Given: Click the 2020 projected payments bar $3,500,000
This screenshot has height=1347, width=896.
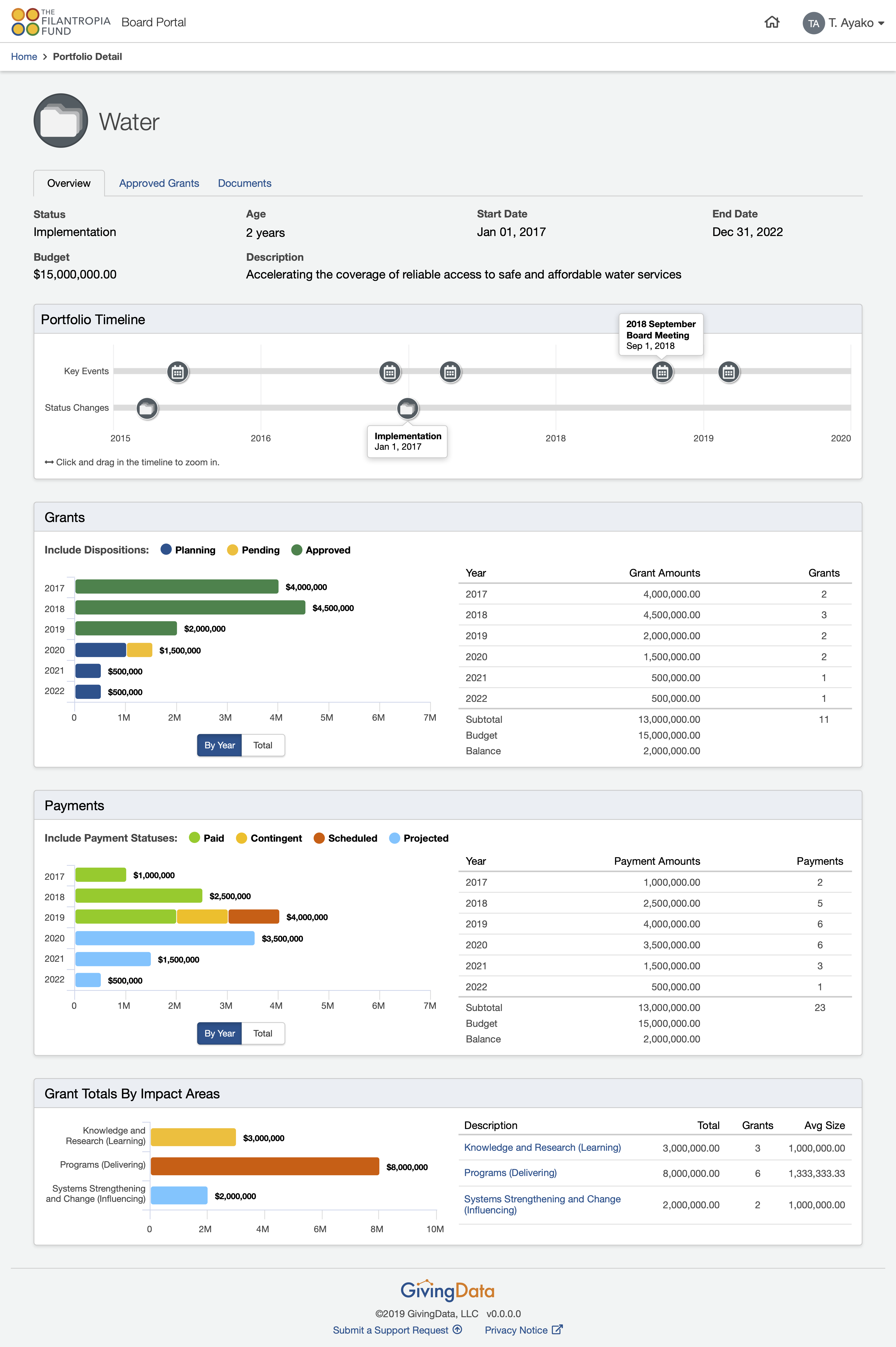Looking at the screenshot, I should coord(165,938).
